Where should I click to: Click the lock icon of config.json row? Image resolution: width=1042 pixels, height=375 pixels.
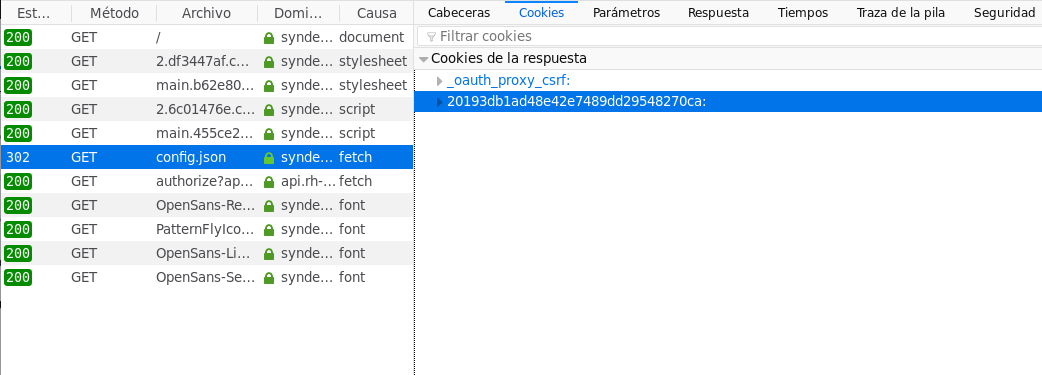pyautogui.click(x=269, y=158)
